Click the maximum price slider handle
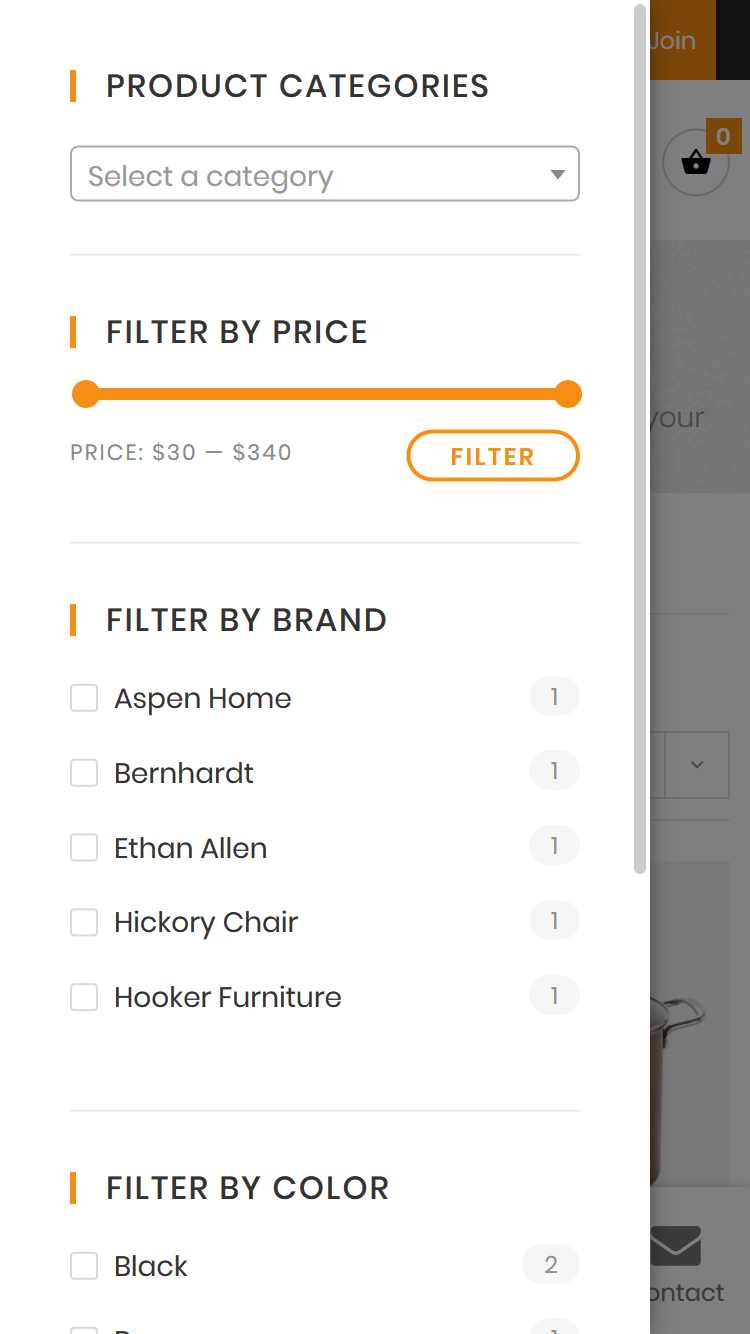Screen dimensions: 750x1334 tap(568, 394)
